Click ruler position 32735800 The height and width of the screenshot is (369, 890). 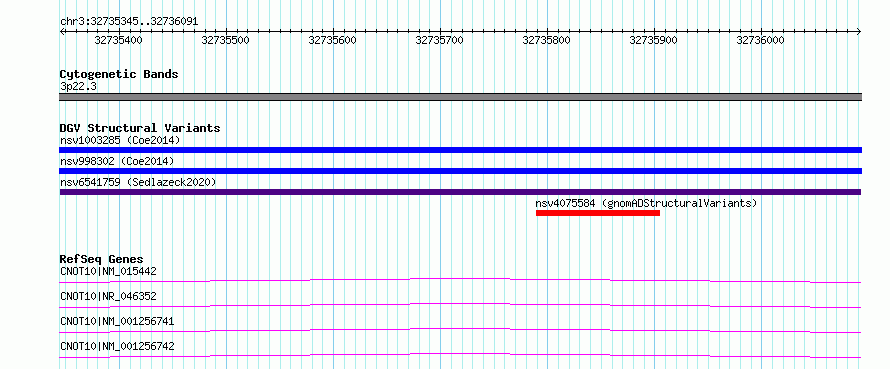click(547, 40)
